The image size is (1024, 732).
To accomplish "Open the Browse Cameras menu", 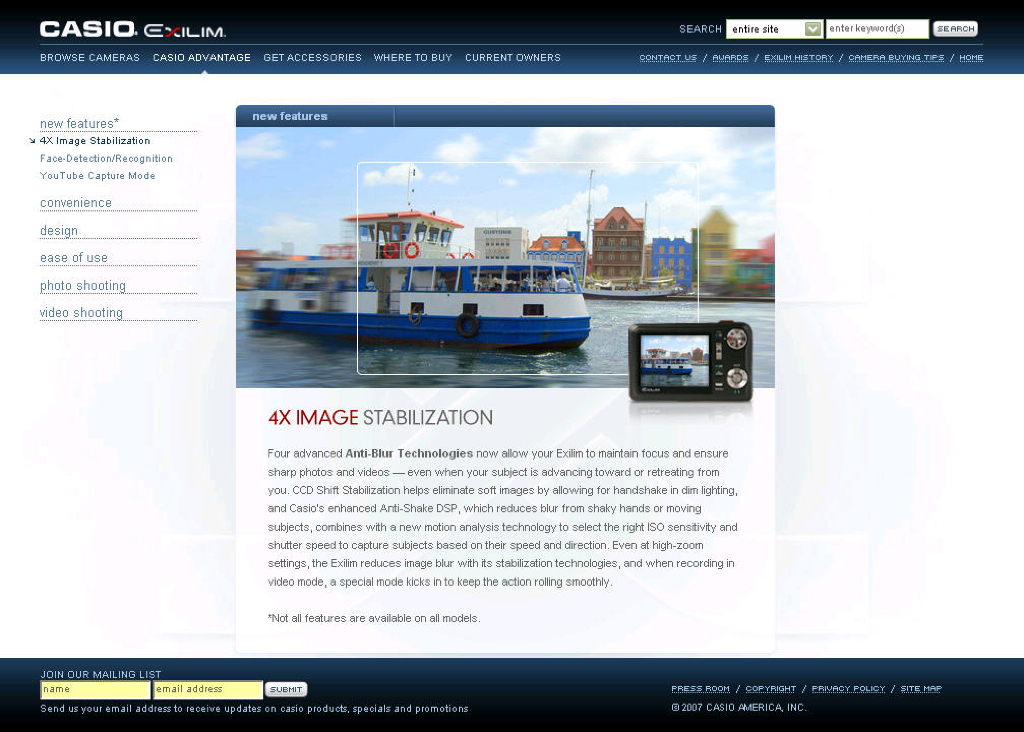I will [90, 57].
